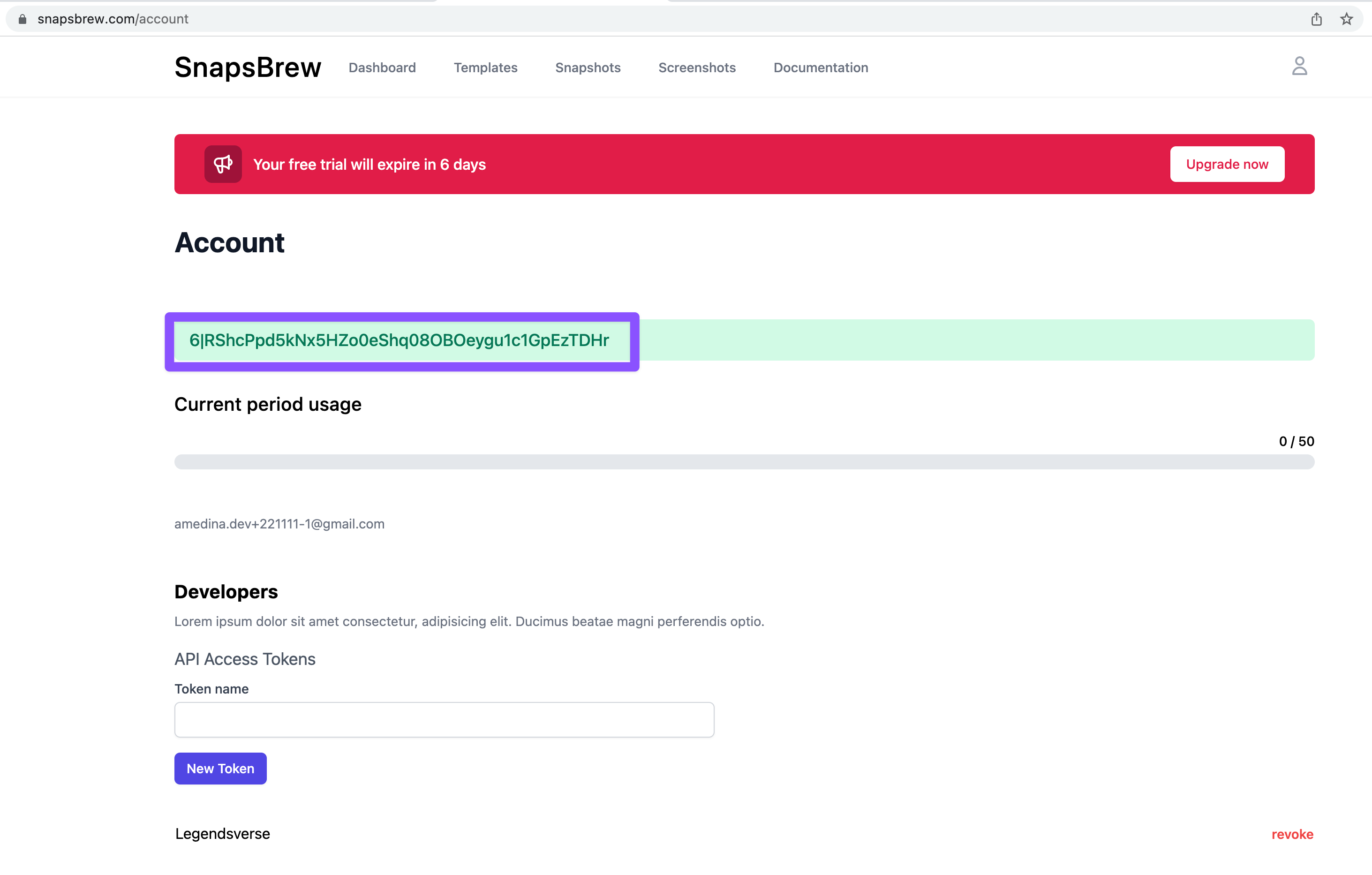Click the Account page heading
The image size is (1372, 875).
click(x=229, y=243)
